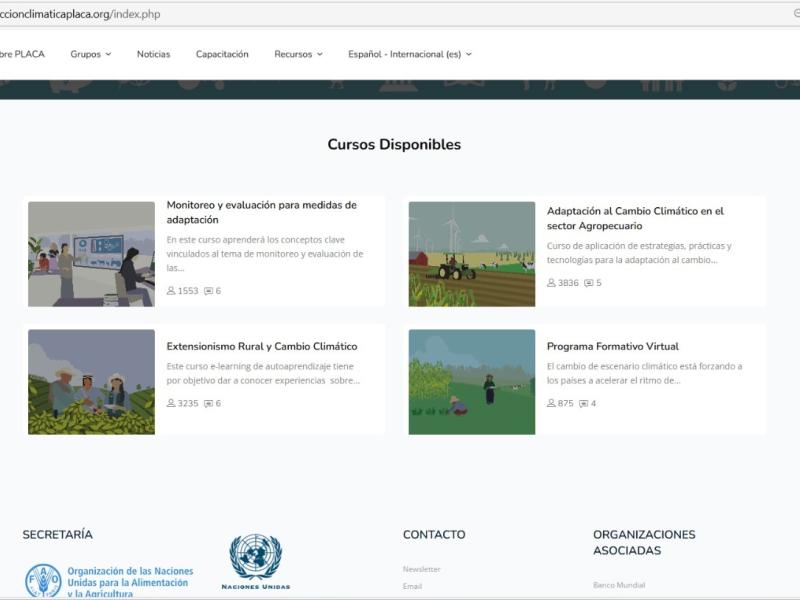Screen dimensions: 800x600
Task: Open the Español - Internacional language selector
Action: [x=409, y=54]
